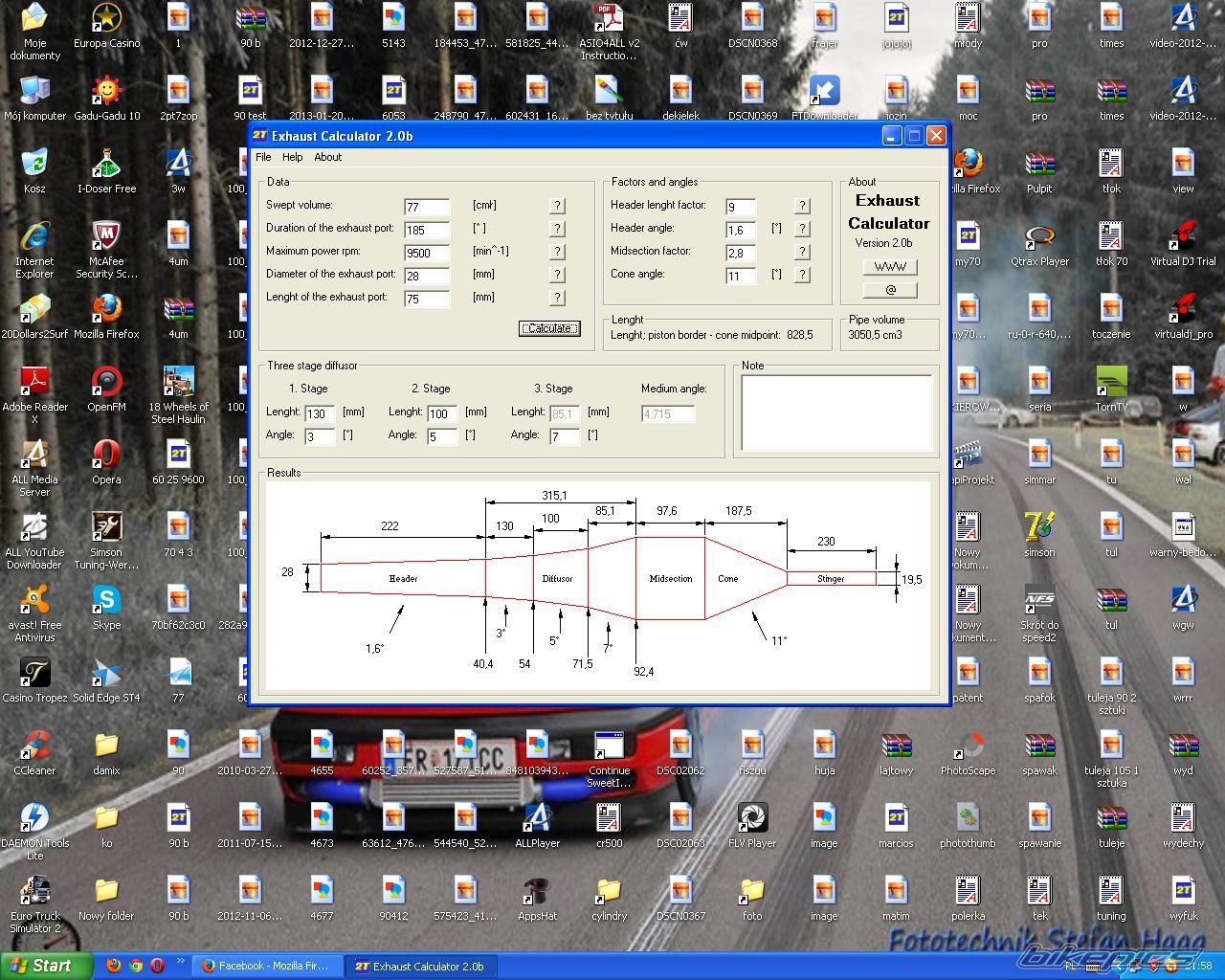Open the CCleaner desktop icon
The width and height of the screenshot is (1225, 980).
[34, 746]
